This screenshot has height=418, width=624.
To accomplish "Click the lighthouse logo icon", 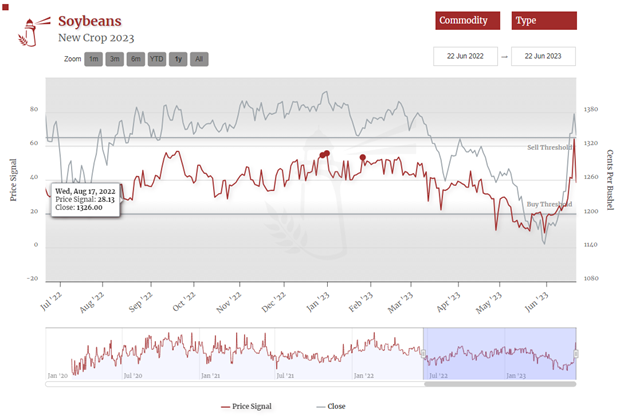I will coord(33,32).
